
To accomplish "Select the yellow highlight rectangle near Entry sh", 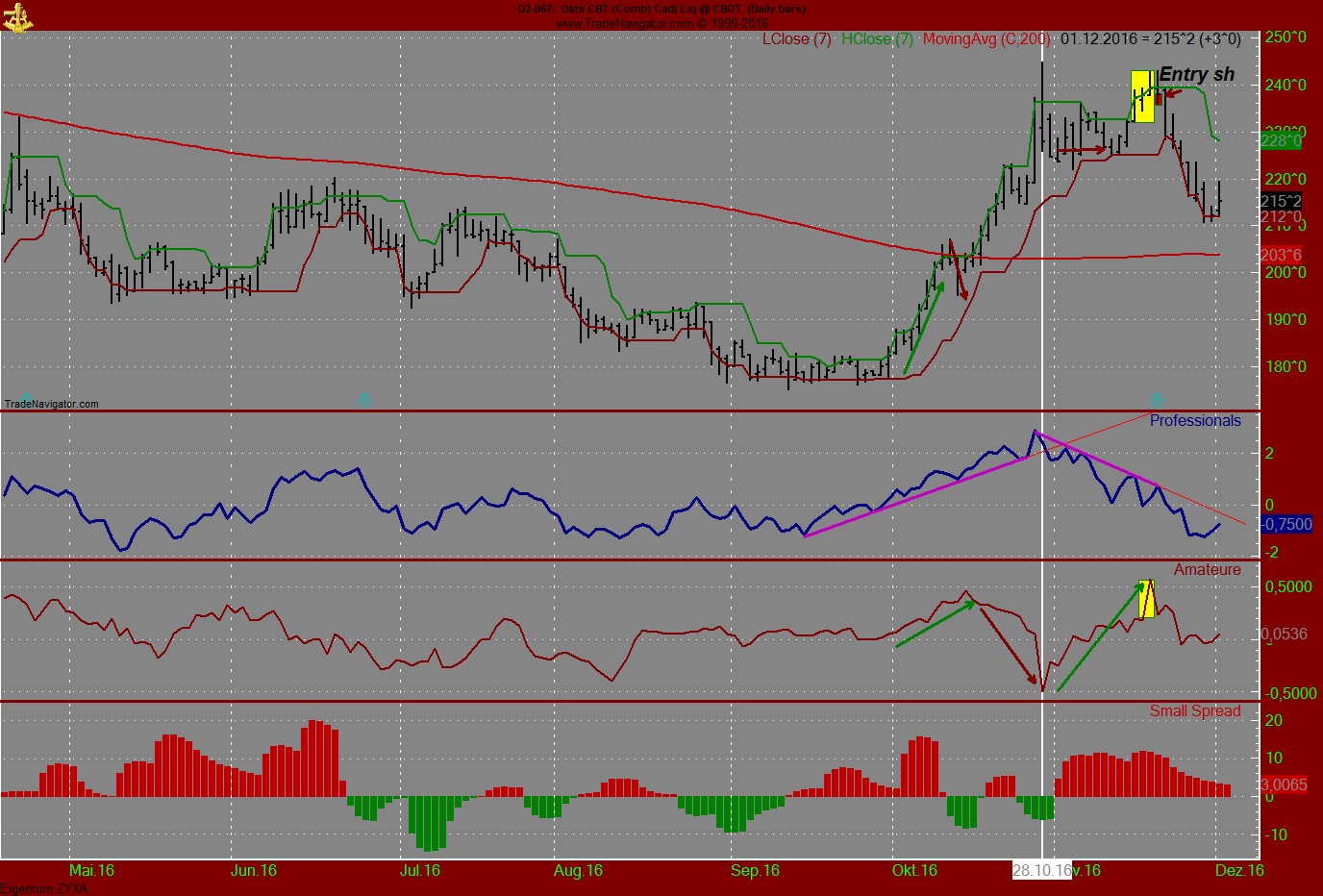I will [1142, 96].
